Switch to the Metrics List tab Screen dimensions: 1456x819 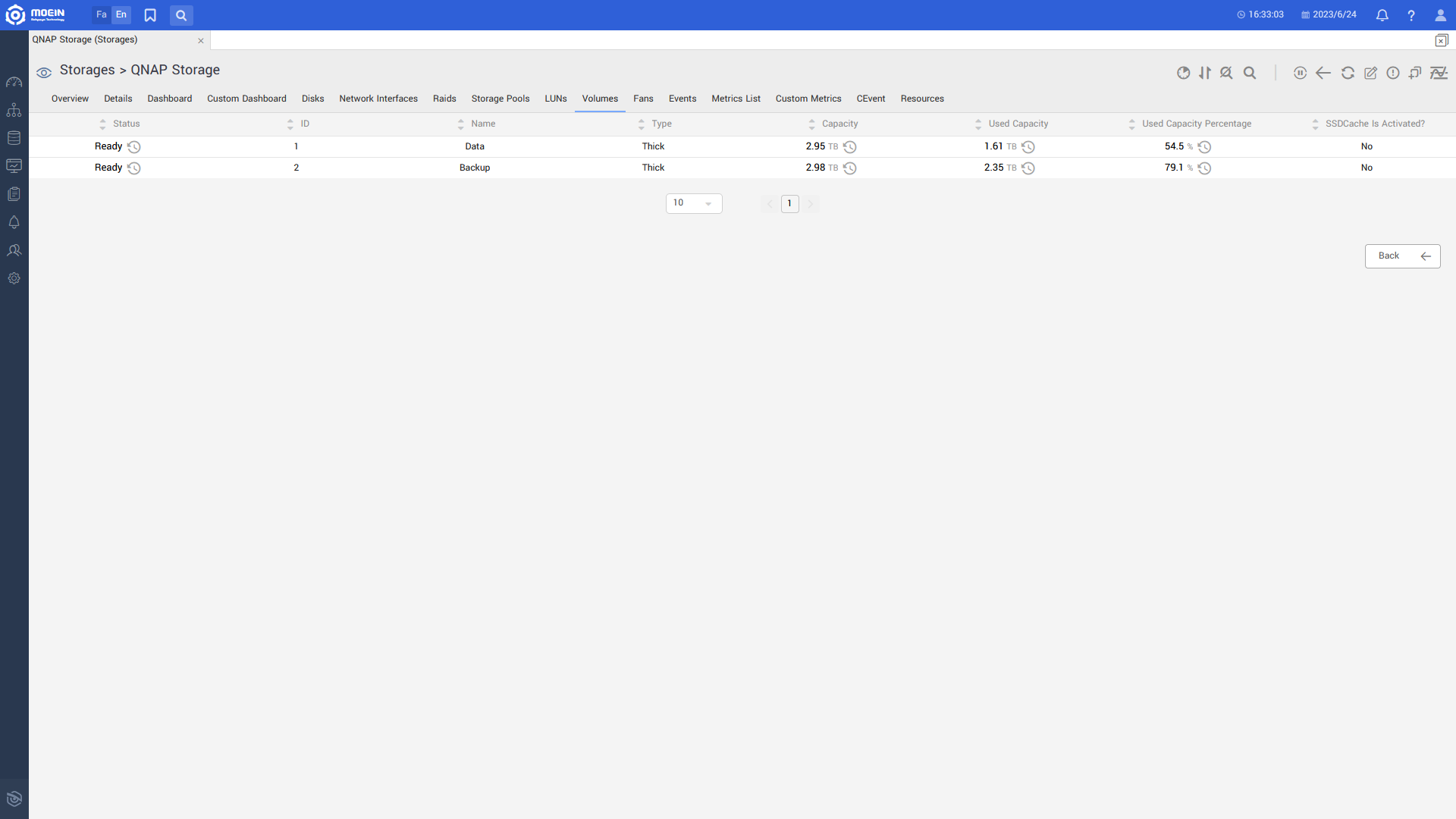[x=736, y=99]
